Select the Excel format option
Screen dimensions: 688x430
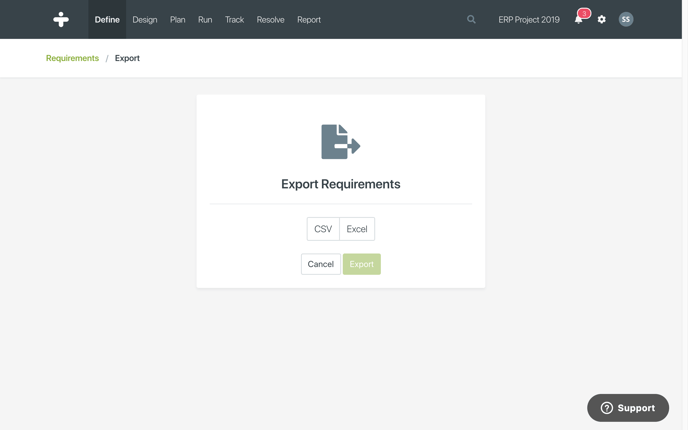tap(357, 229)
